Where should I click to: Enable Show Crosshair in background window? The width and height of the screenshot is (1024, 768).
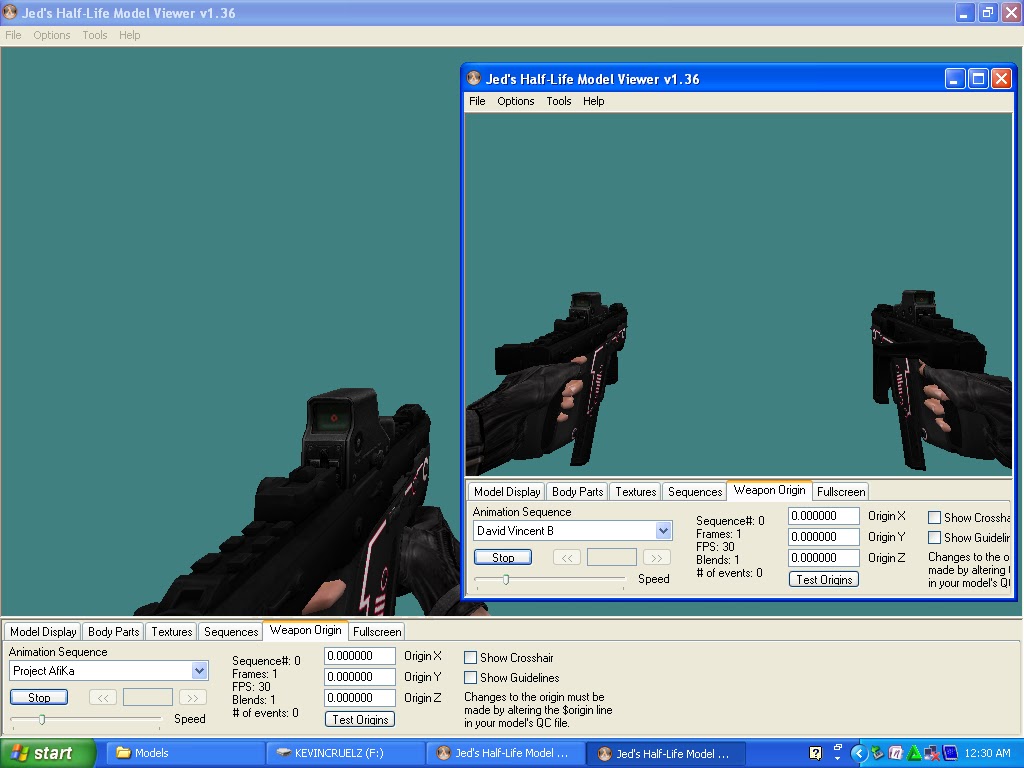tap(470, 658)
